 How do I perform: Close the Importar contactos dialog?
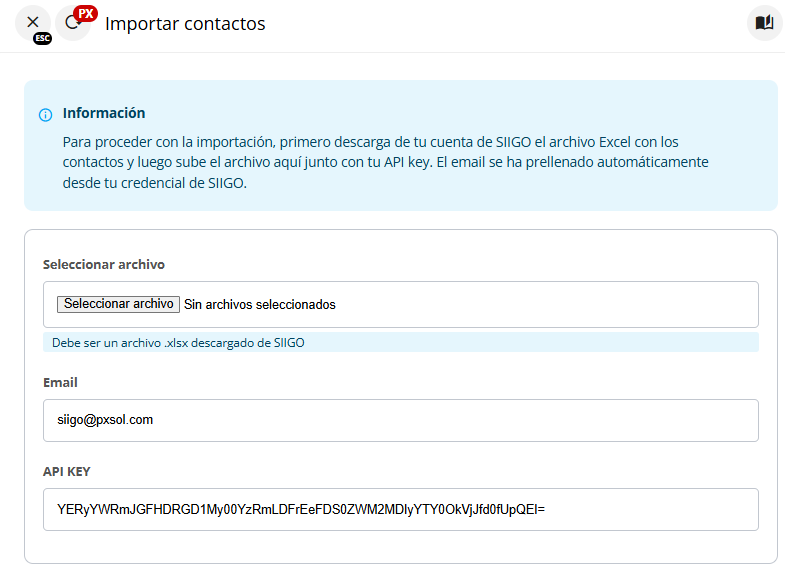click(x=33, y=21)
